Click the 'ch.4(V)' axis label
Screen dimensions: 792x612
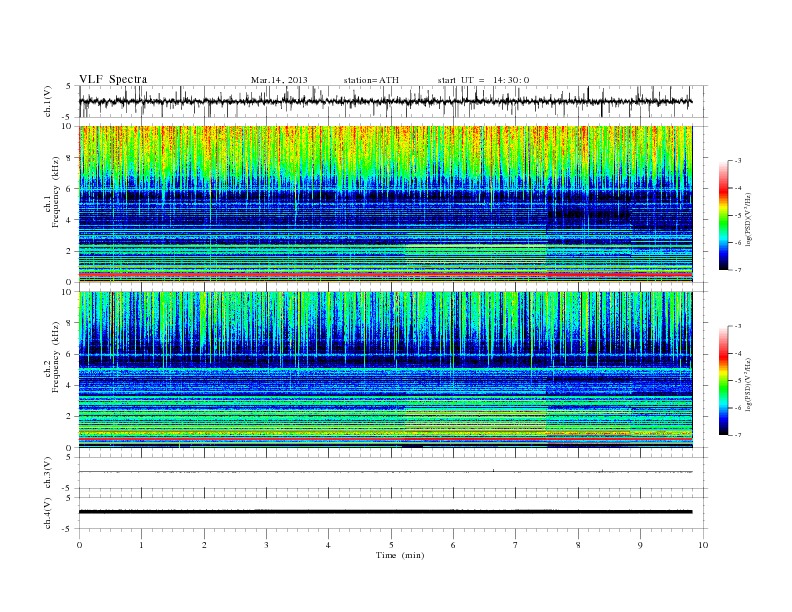(x=48, y=513)
